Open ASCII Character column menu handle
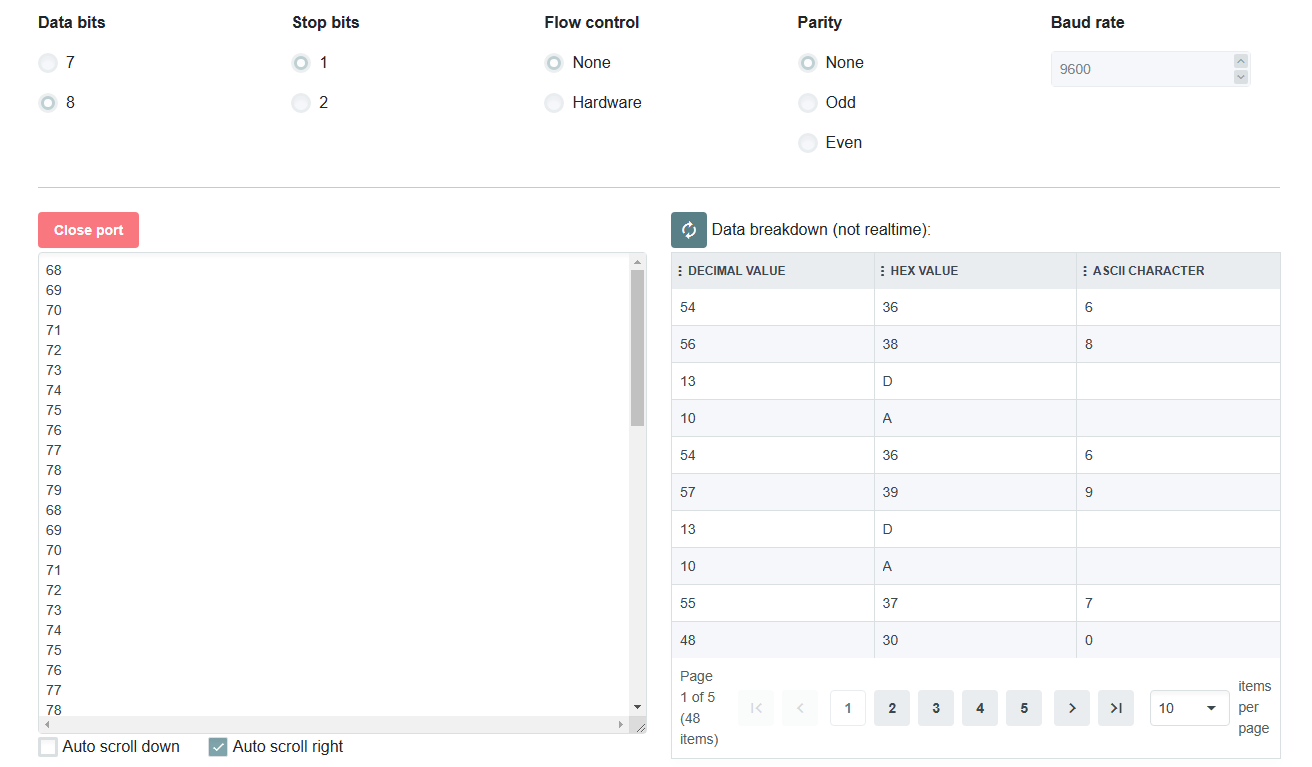Viewport: 1312px width, 767px height. [1085, 271]
